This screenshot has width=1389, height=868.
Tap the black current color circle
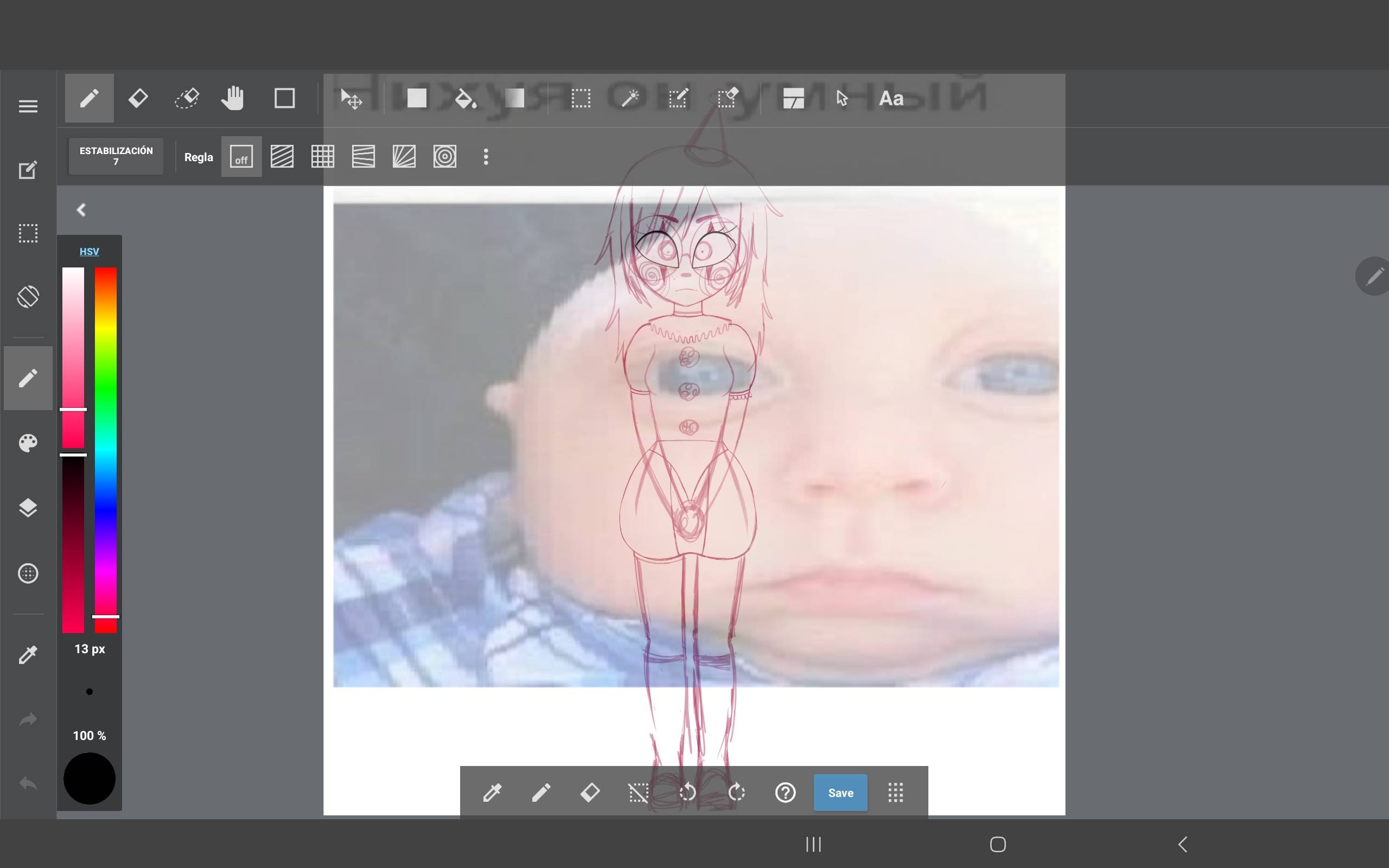(89, 778)
